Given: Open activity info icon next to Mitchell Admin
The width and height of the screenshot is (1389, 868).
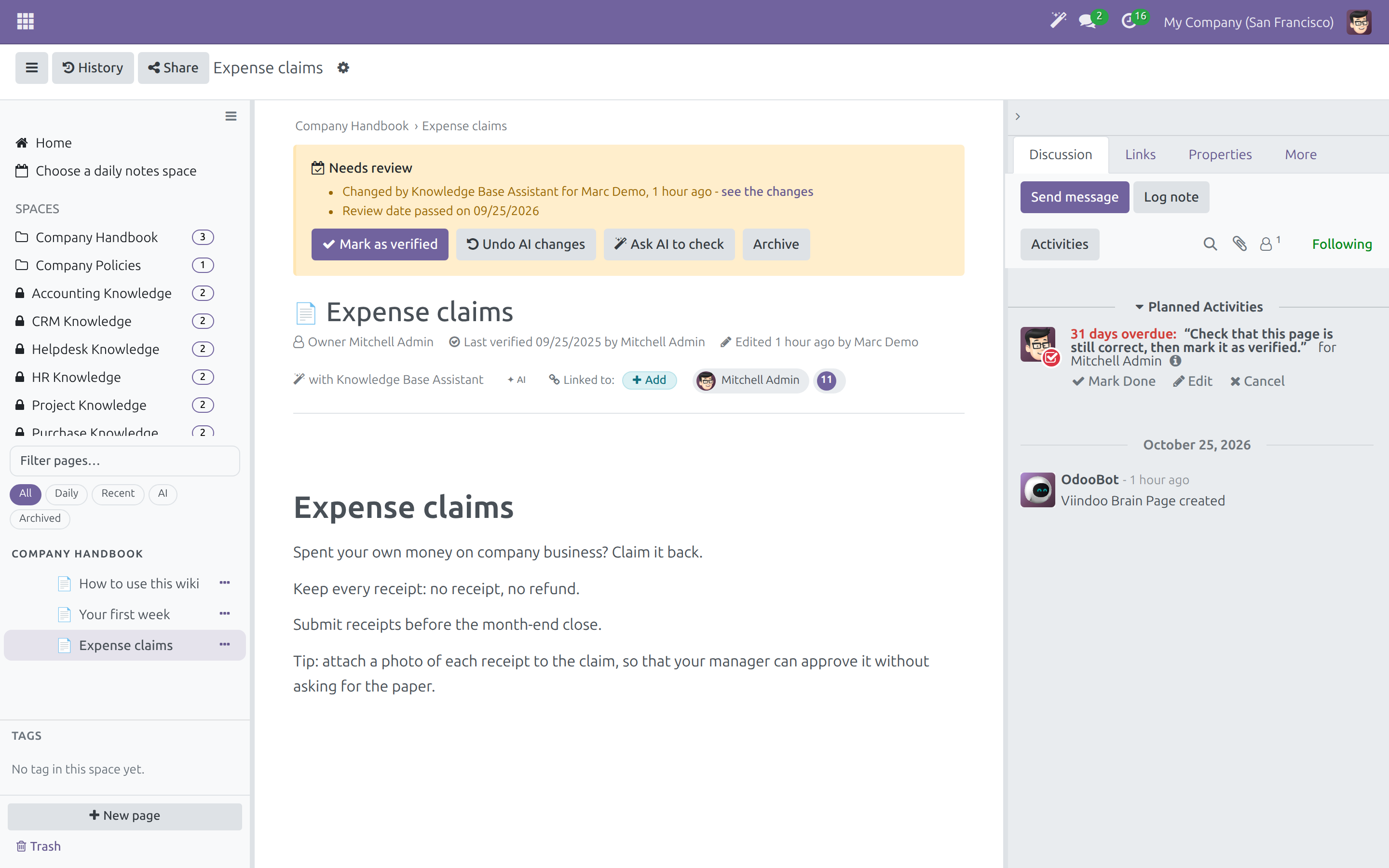Looking at the screenshot, I should tap(1175, 361).
